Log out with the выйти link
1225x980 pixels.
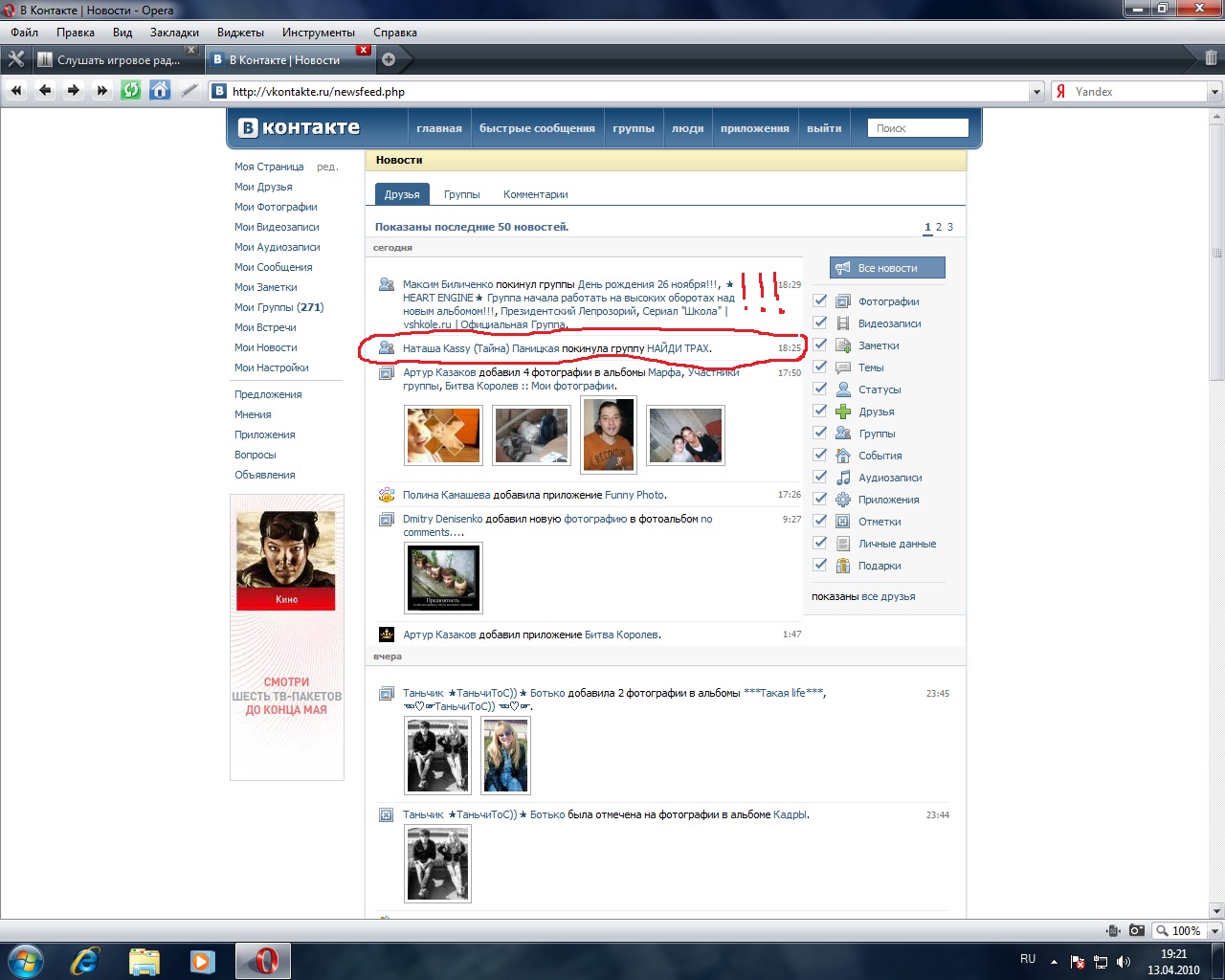824,128
